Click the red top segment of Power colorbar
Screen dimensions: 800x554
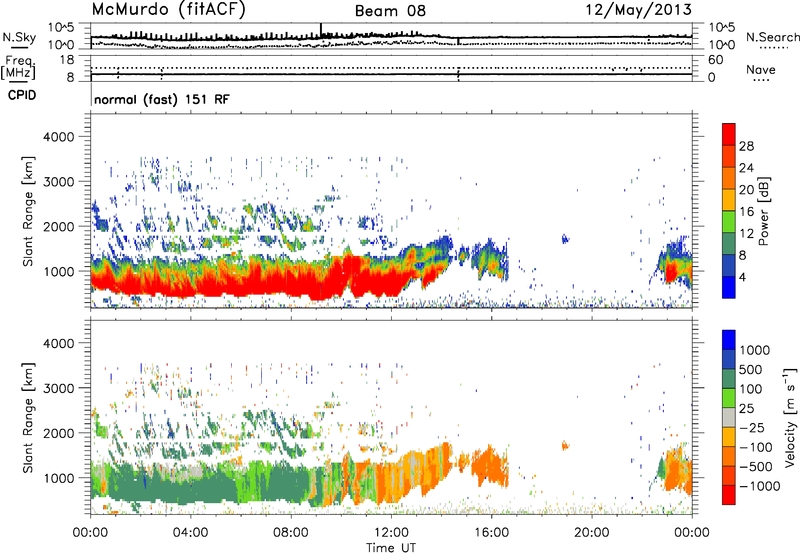(729, 134)
